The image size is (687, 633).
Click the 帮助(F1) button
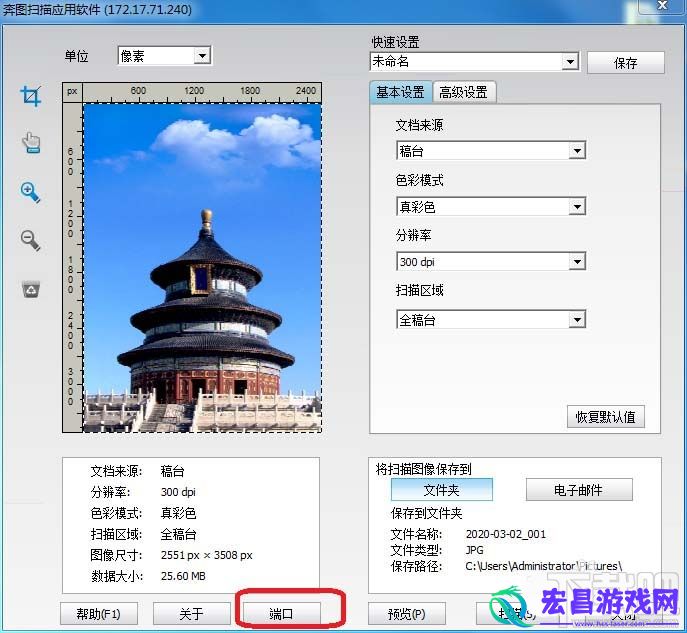pos(99,614)
